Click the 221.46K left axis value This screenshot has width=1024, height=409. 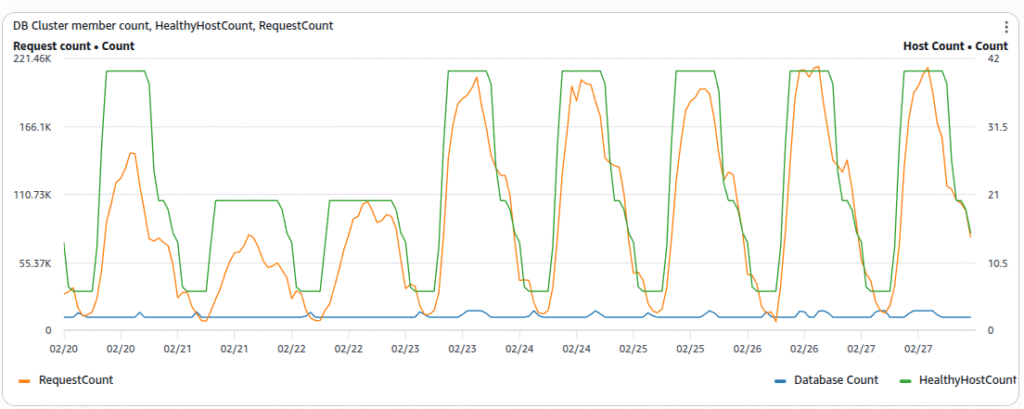[x=33, y=59]
